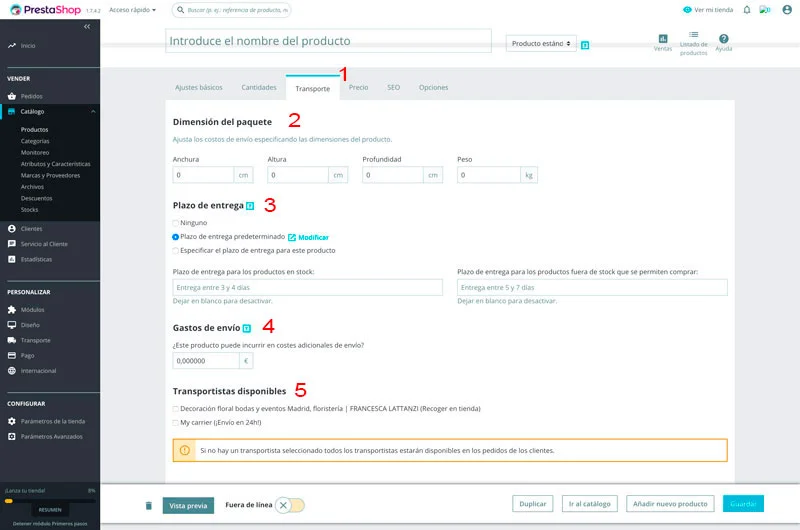Switch to the SEO tab
The width and height of the screenshot is (800, 530).
click(x=393, y=87)
